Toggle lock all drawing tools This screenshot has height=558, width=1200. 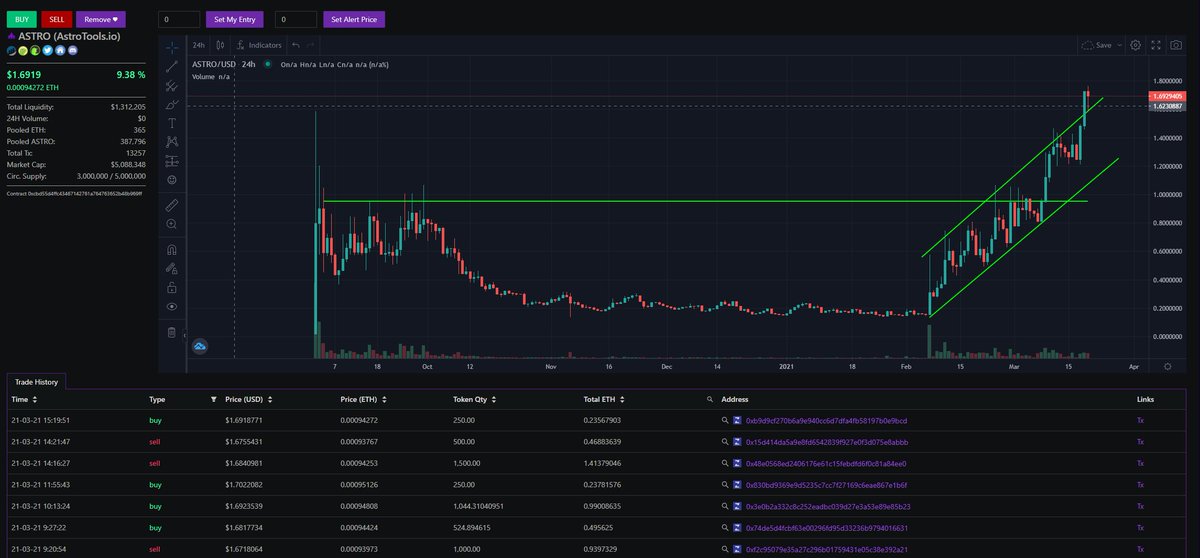click(172, 287)
